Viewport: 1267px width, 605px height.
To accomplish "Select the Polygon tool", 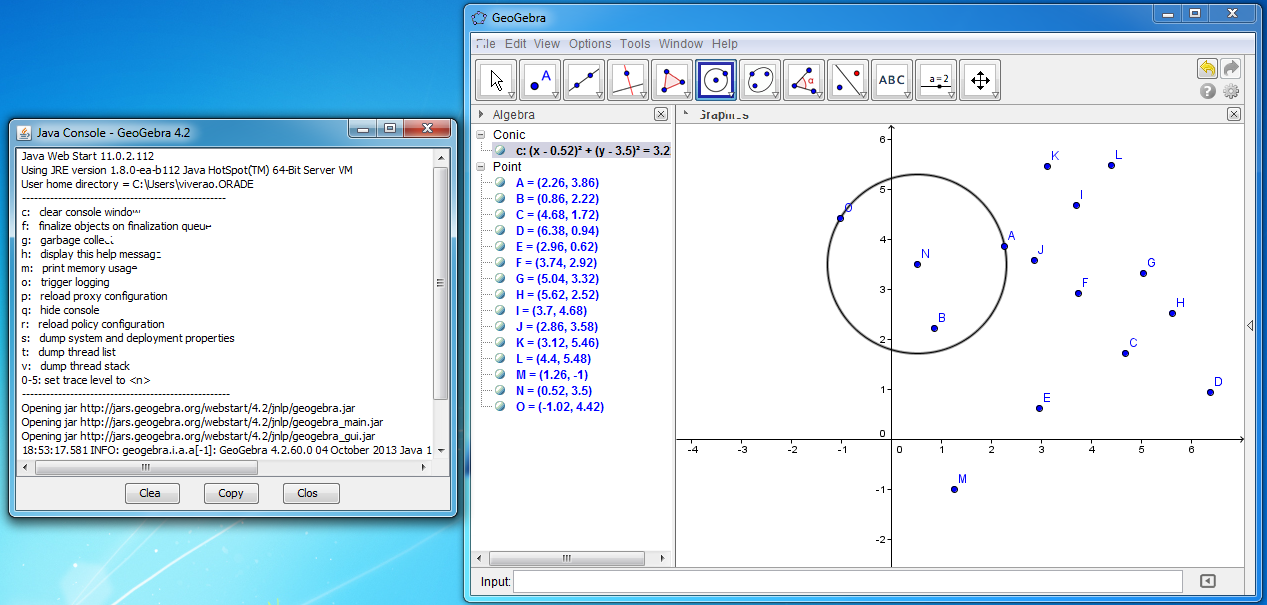I will tap(672, 81).
